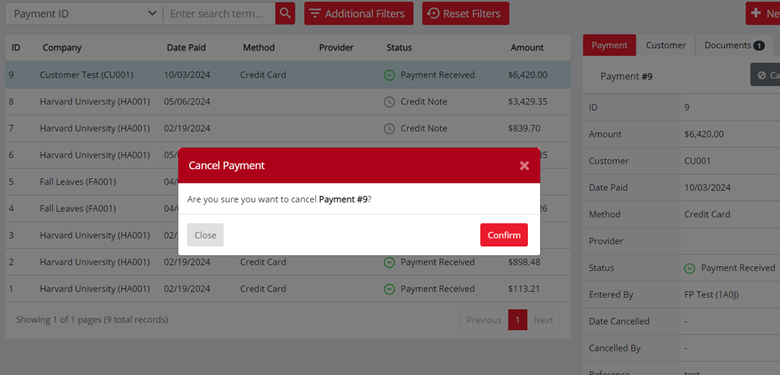Sort by the Status column header
The image size is (780, 375).
(x=399, y=48)
